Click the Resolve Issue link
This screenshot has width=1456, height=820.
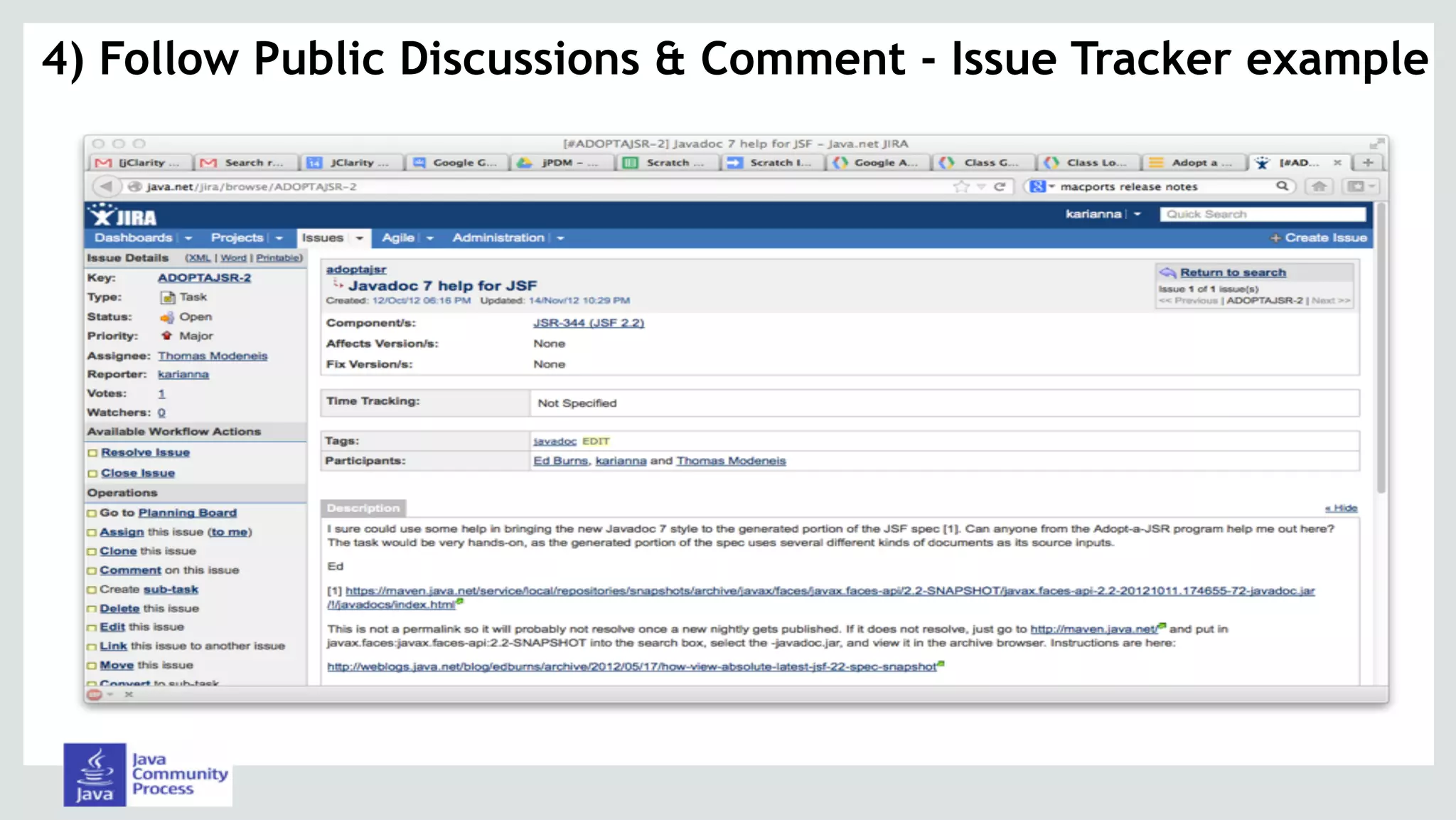[145, 452]
